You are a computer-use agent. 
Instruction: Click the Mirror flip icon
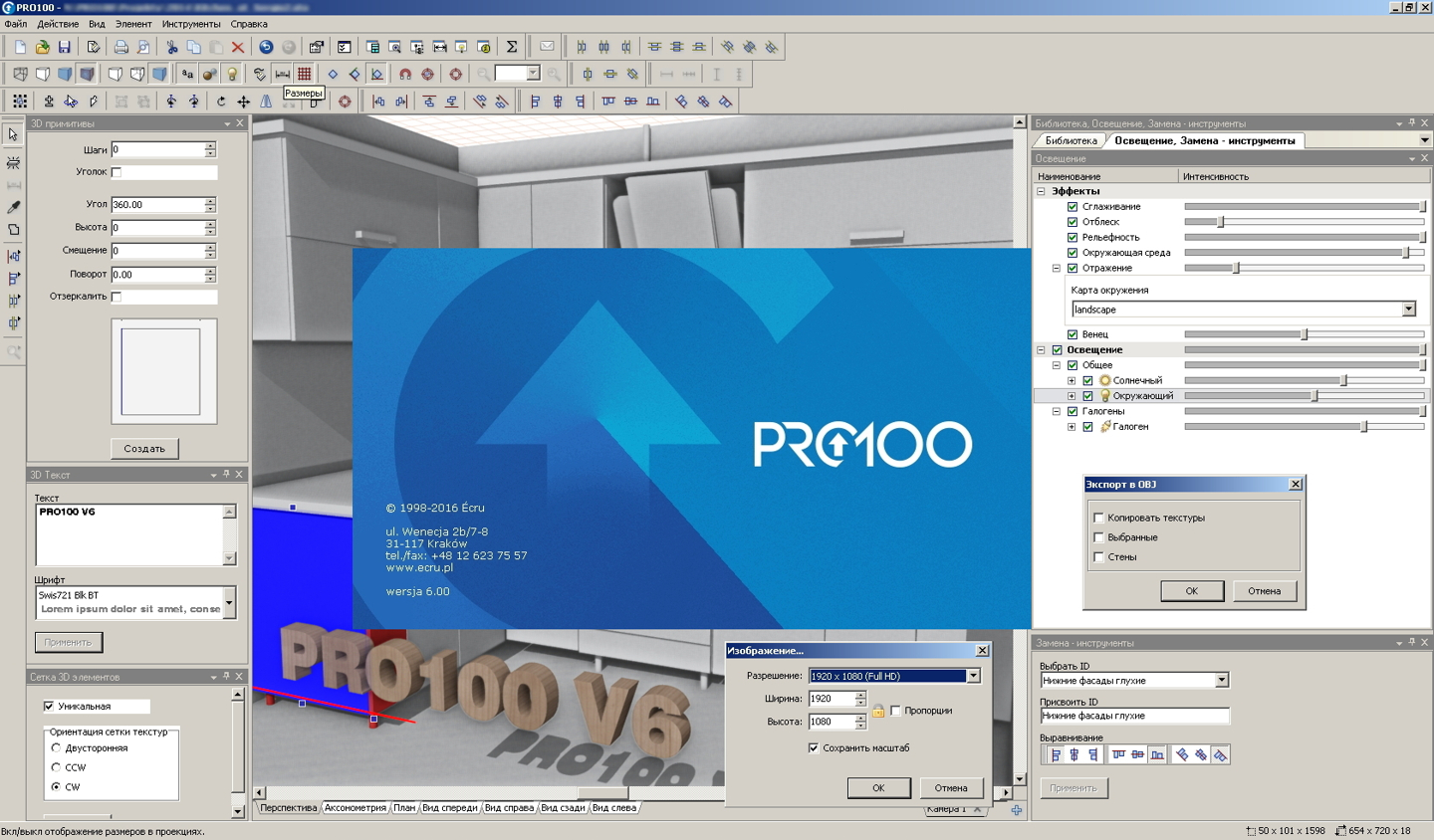266,101
